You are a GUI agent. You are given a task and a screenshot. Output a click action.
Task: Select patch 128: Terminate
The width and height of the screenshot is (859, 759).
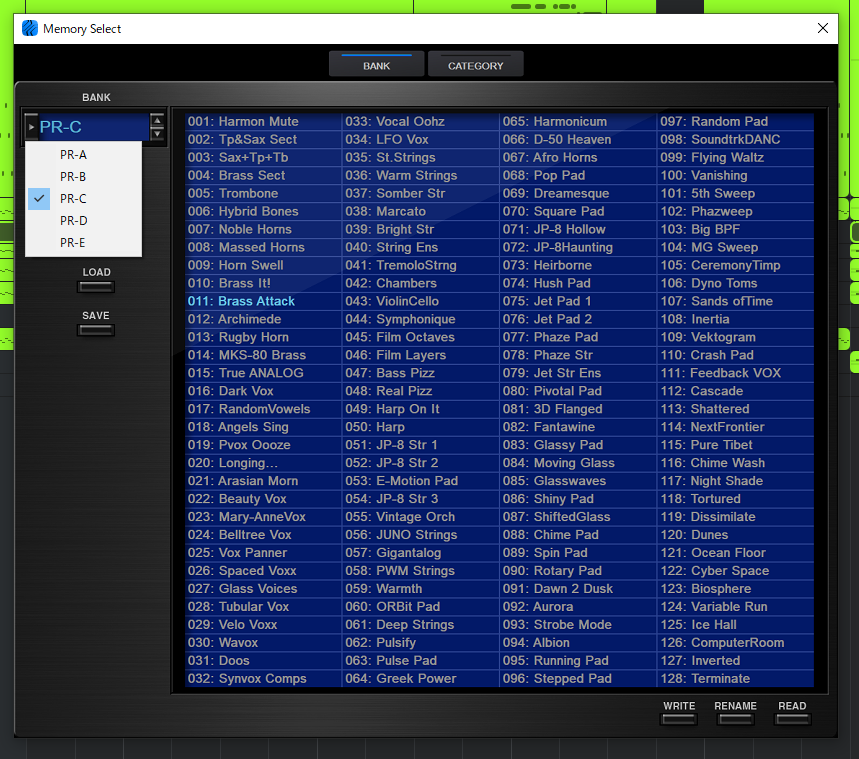pos(736,678)
